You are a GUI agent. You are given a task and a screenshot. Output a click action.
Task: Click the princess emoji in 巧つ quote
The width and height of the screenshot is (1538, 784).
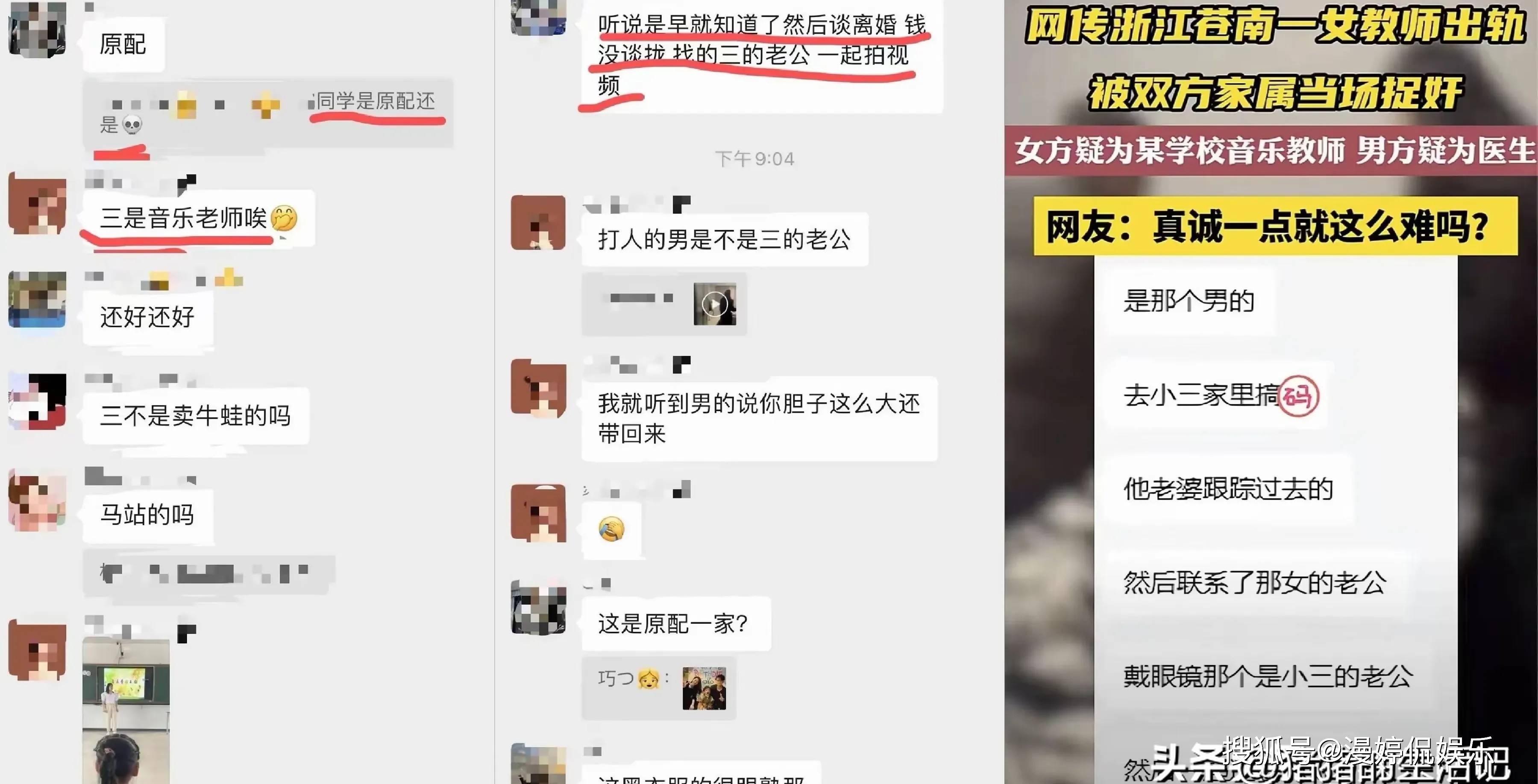pos(649,679)
